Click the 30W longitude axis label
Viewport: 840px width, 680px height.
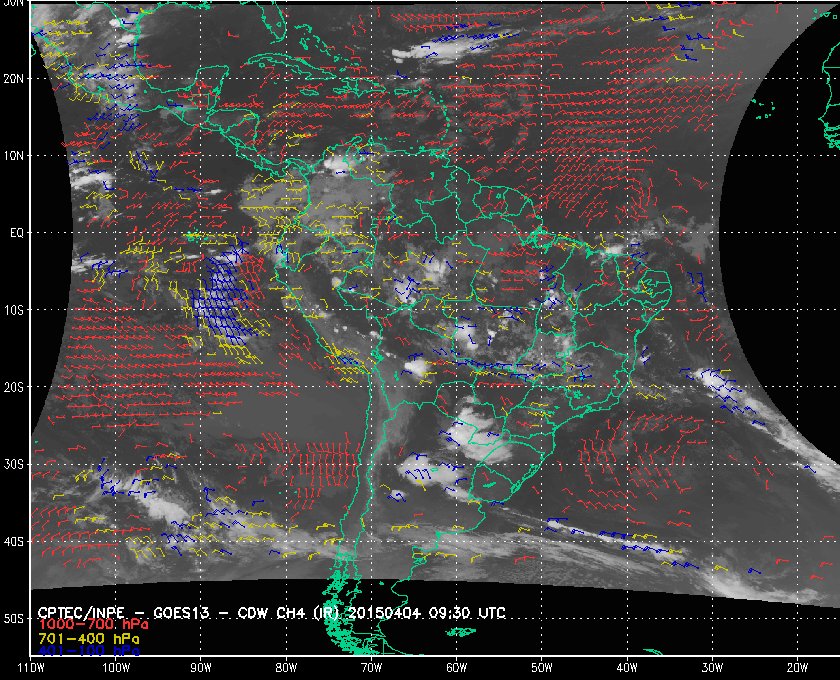click(x=711, y=668)
